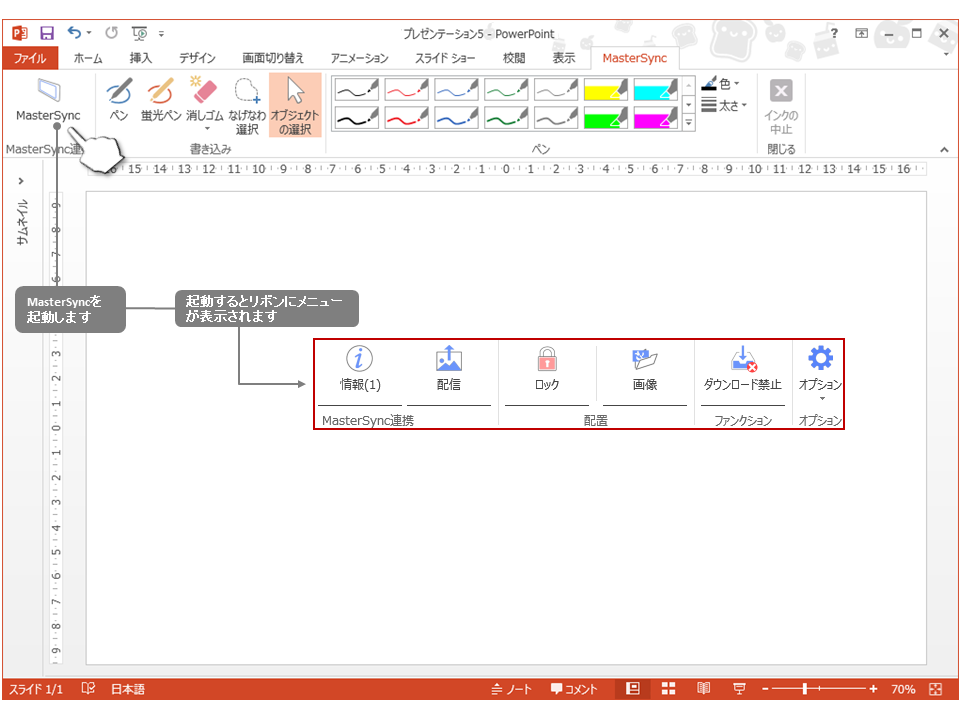Switch to the Insert (挿入) tab
The width and height of the screenshot is (960, 720).
point(140,58)
